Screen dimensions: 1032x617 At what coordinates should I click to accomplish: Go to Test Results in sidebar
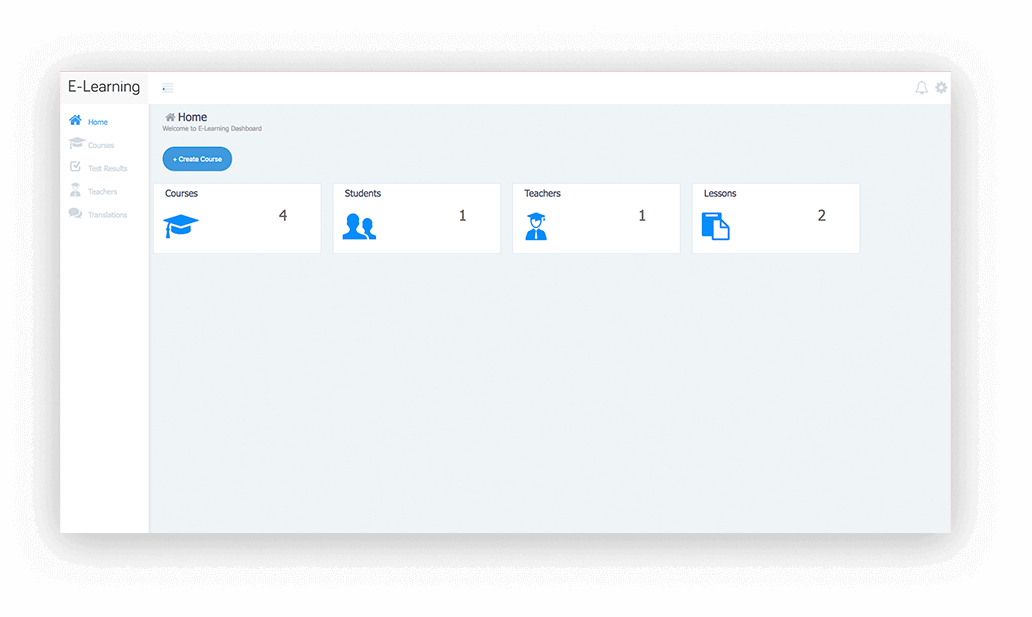click(x=107, y=169)
